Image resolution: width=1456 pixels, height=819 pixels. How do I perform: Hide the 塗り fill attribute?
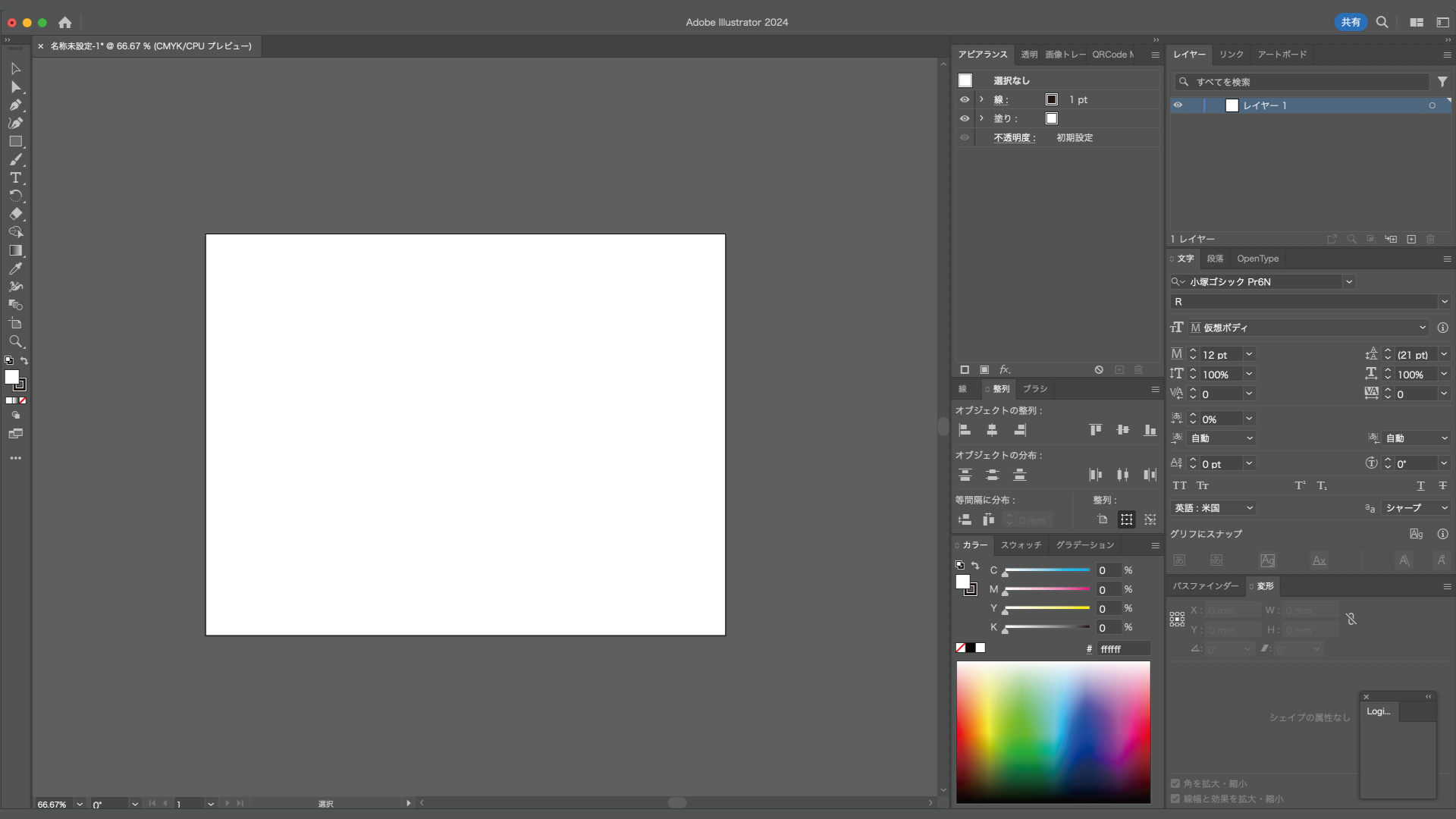[x=965, y=118]
